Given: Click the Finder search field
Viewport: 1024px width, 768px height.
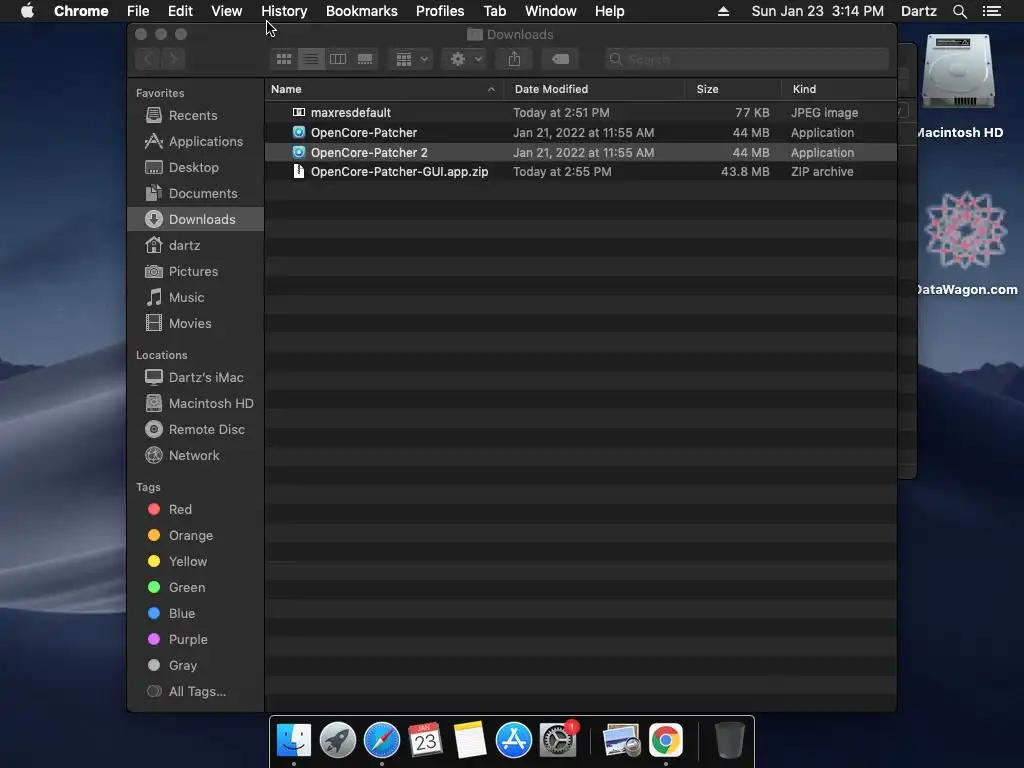Looking at the screenshot, I should 746,59.
